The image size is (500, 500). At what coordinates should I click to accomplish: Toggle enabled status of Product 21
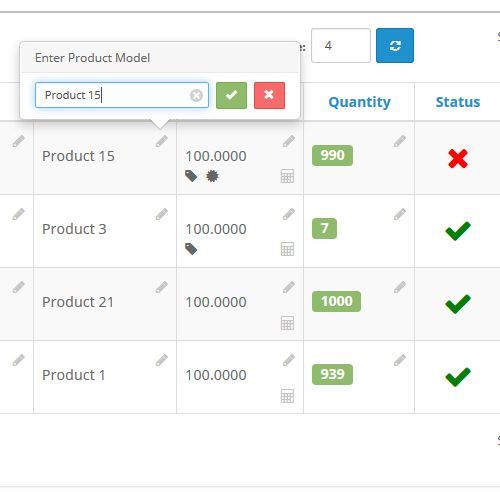click(x=458, y=304)
